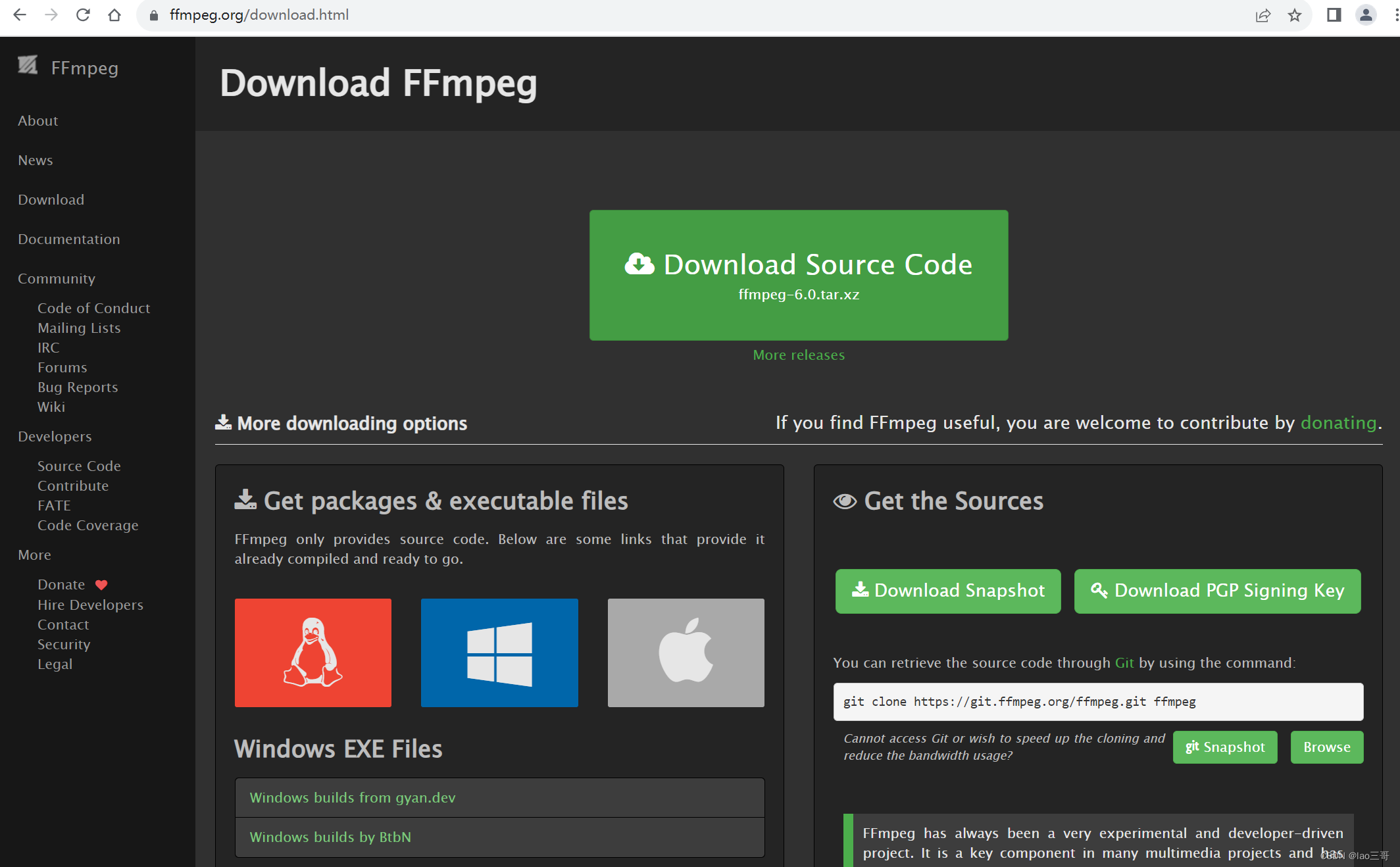Open the Documentation page from sidebar
This screenshot has width=1400, height=867.
[x=68, y=239]
